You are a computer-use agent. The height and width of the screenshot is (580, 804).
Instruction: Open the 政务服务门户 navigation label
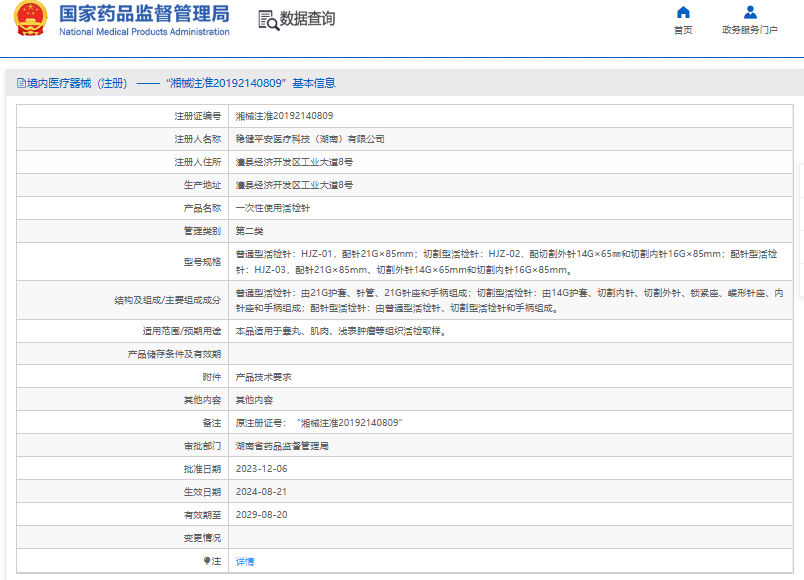pyautogui.click(x=749, y=30)
